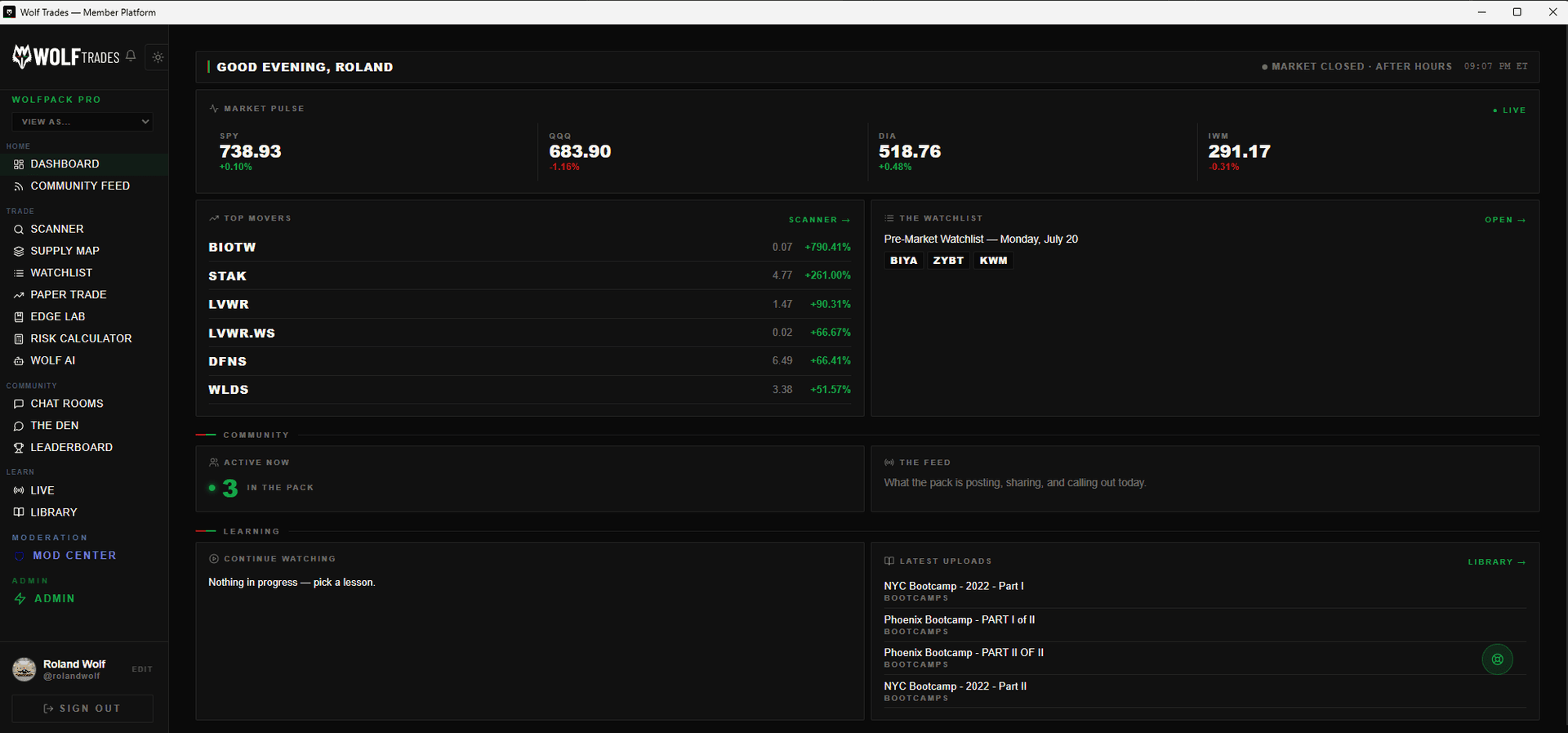Screen dimensions: 1568x733
Task: Click the LVWR.WS top mover row
Action: 529,333
